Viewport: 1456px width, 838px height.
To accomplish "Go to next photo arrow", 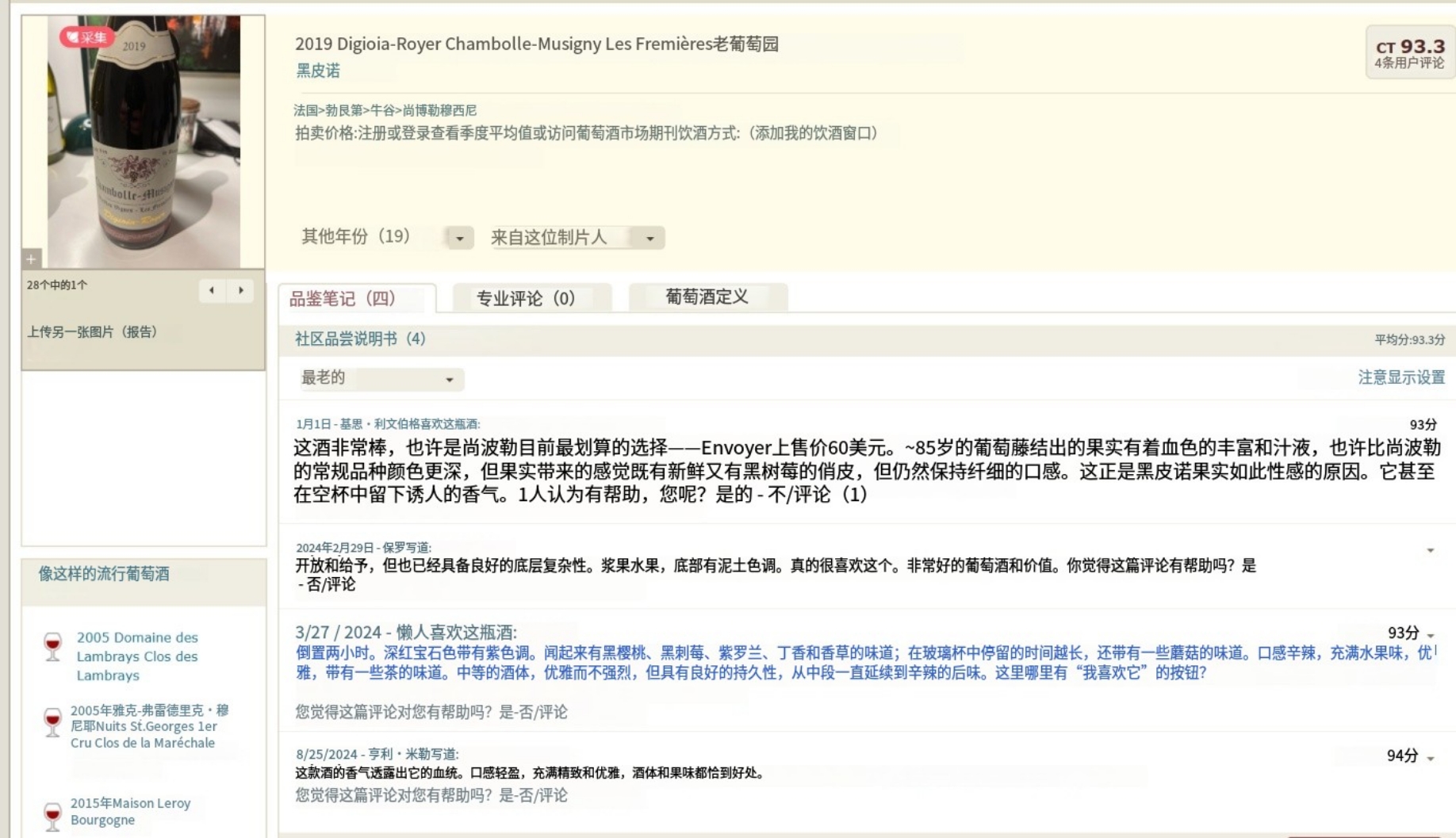I will pos(241,291).
